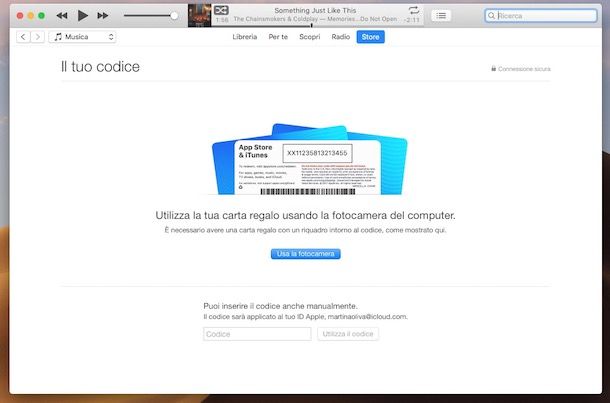Switch to the Scopri tab
This screenshot has height=403, width=610.
(310, 37)
